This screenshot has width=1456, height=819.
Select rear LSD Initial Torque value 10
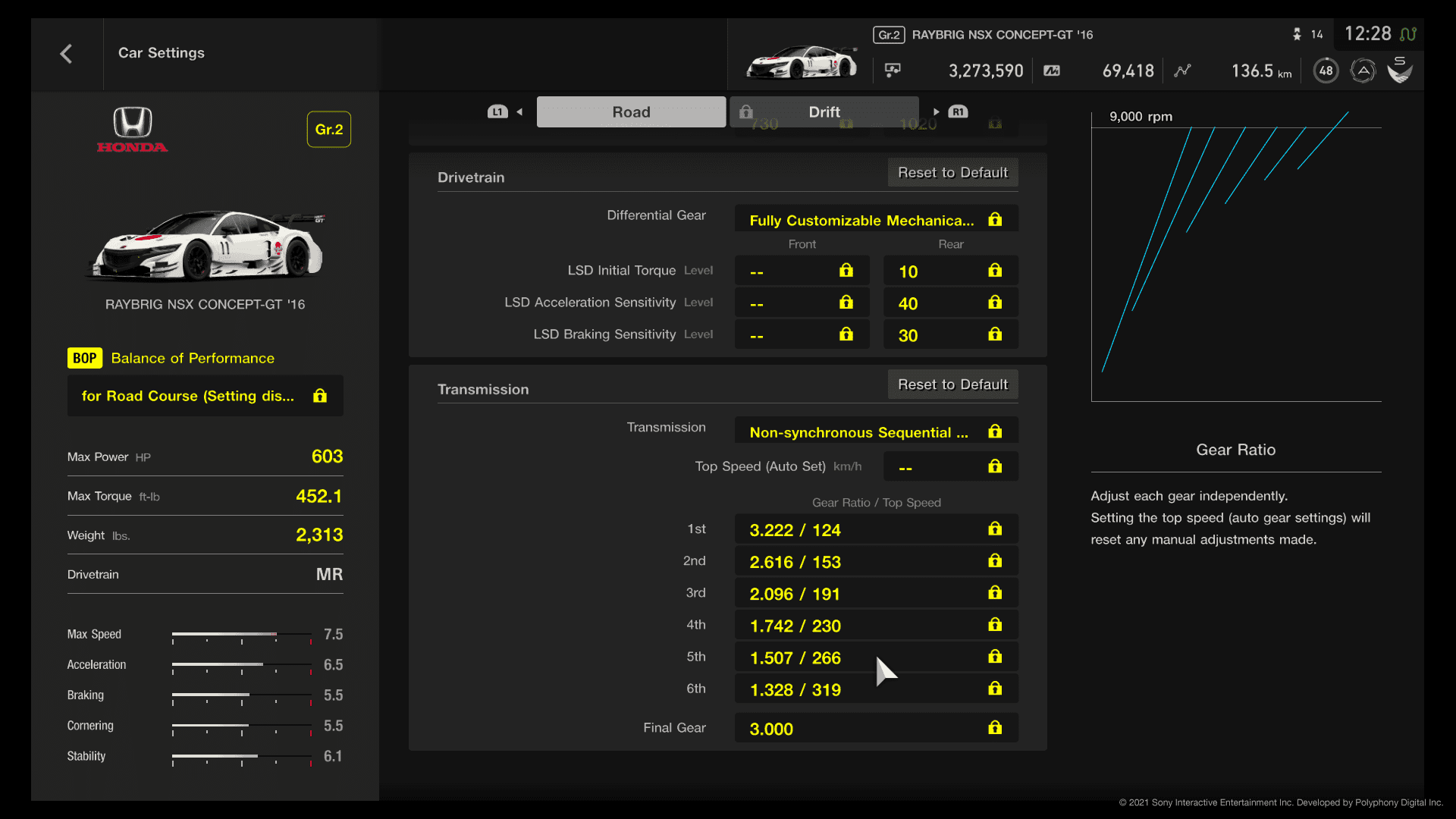(x=950, y=271)
